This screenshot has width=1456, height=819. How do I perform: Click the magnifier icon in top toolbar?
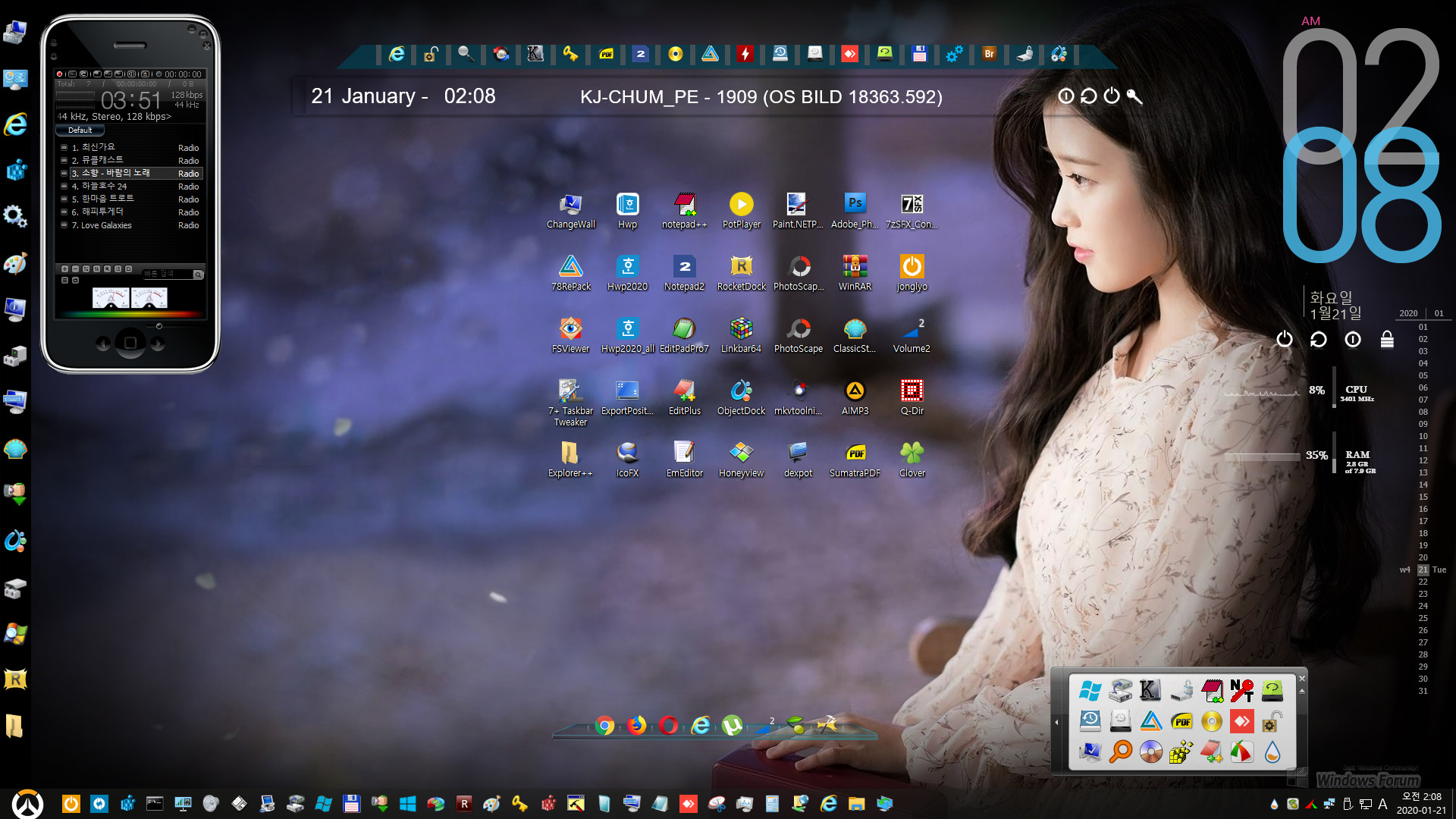click(466, 54)
